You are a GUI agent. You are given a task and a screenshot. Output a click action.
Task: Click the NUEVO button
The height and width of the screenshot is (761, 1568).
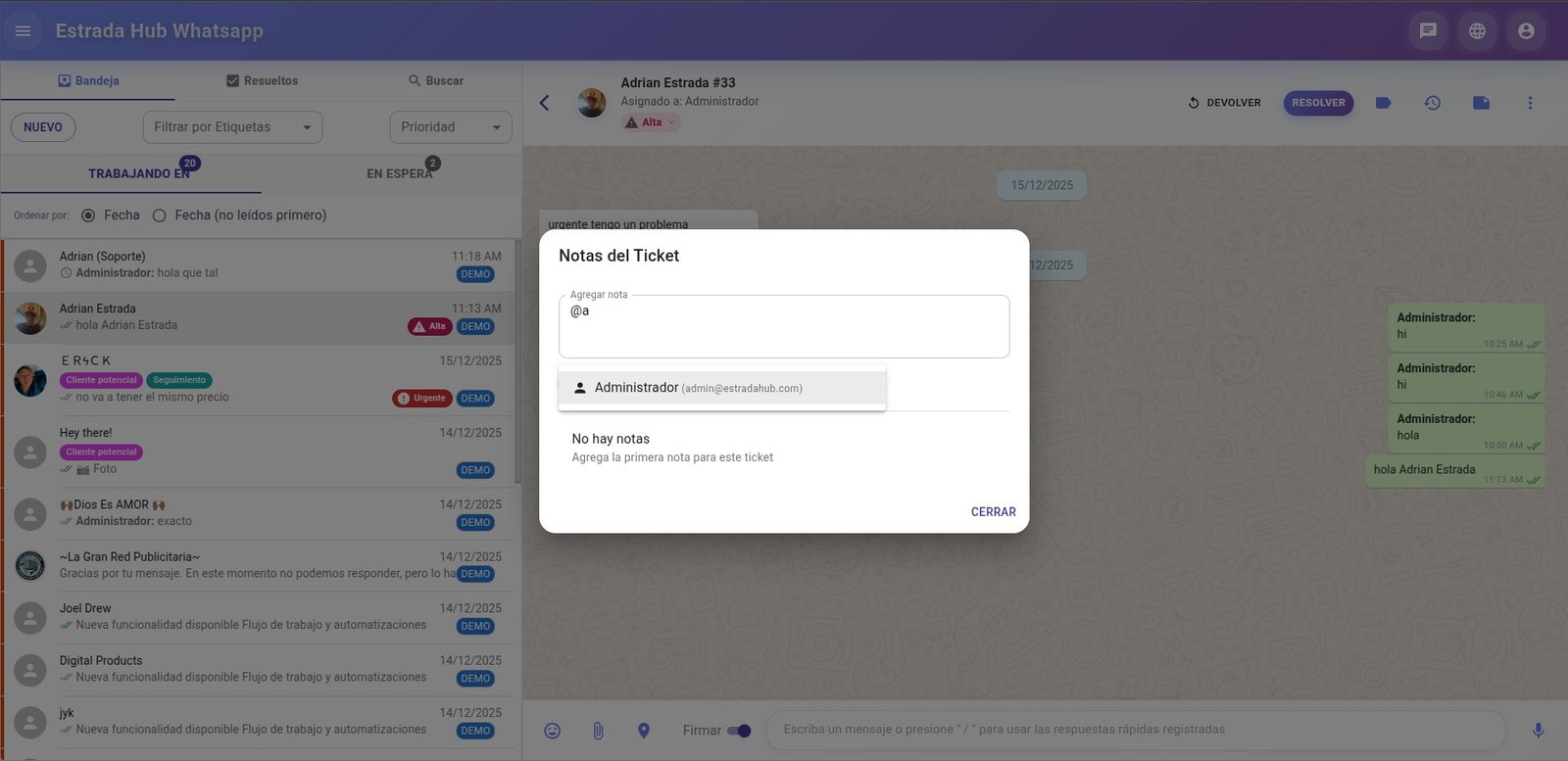(x=43, y=127)
